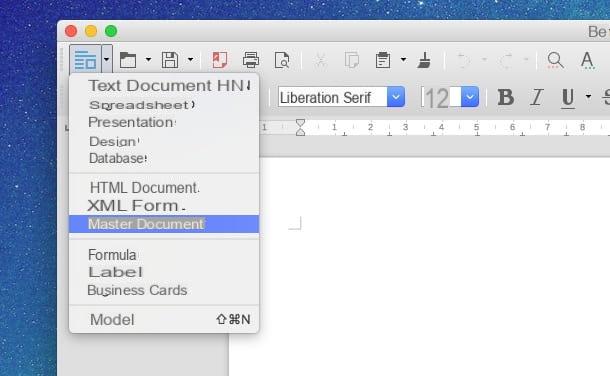Click the Paste clipboard icon
Screen dimensions: 610x376
point(383,60)
